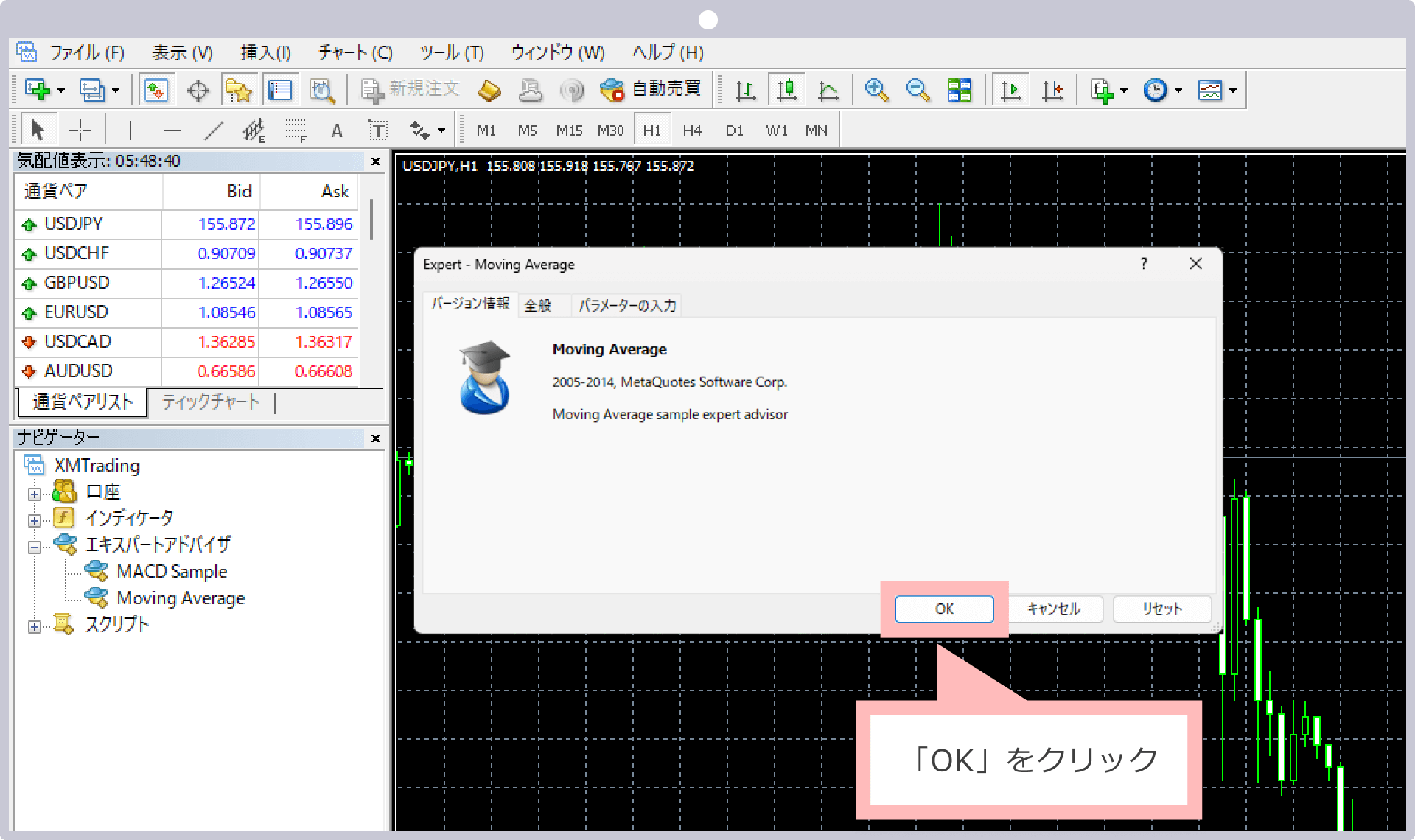Select the USDJPY row in market watch

click(74, 224)
